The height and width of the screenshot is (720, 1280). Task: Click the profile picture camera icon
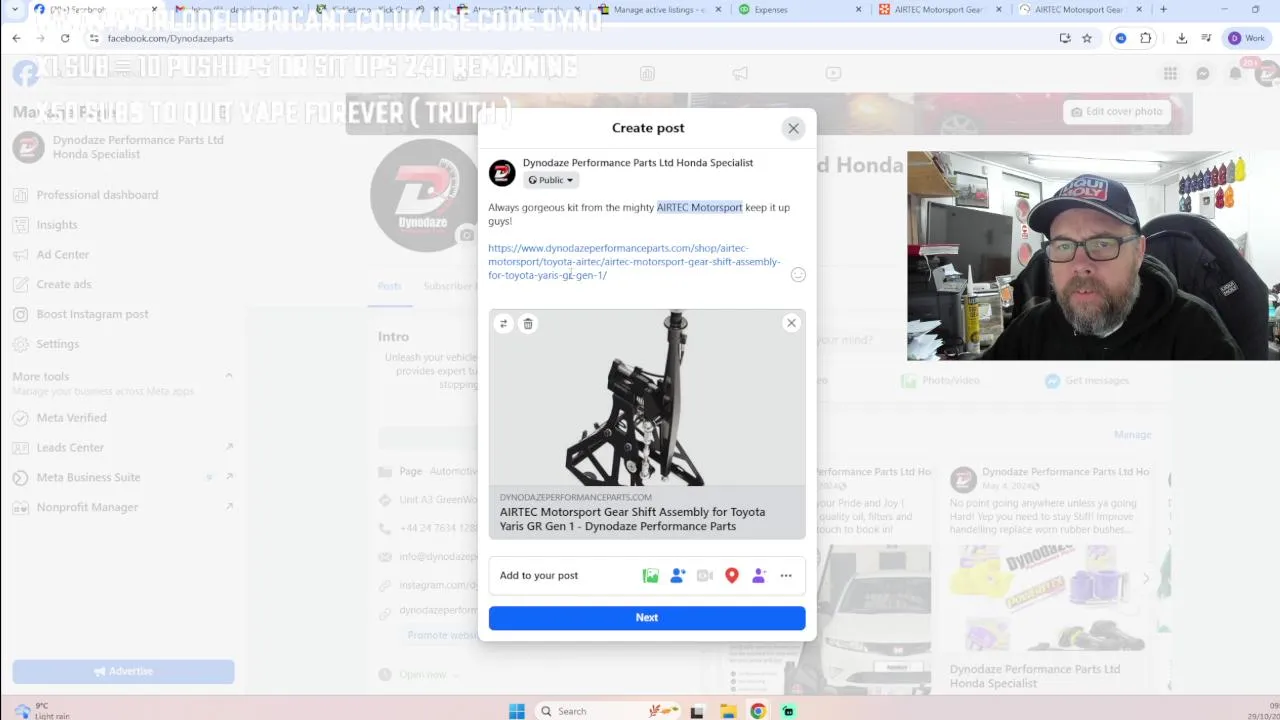[x=466, y=235]
